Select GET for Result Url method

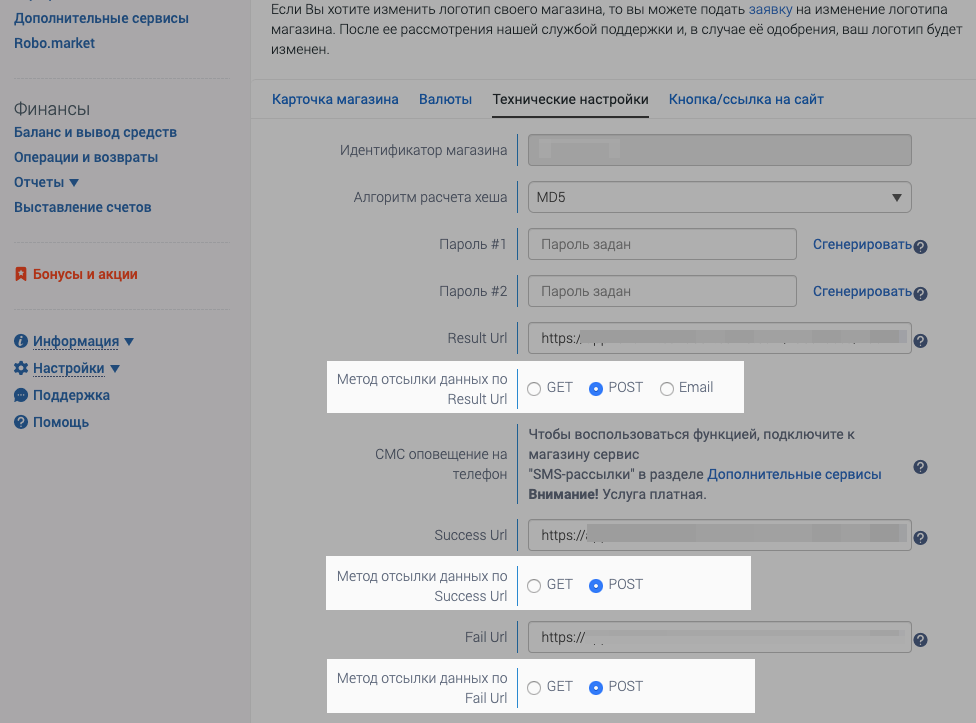coord(534,389)
